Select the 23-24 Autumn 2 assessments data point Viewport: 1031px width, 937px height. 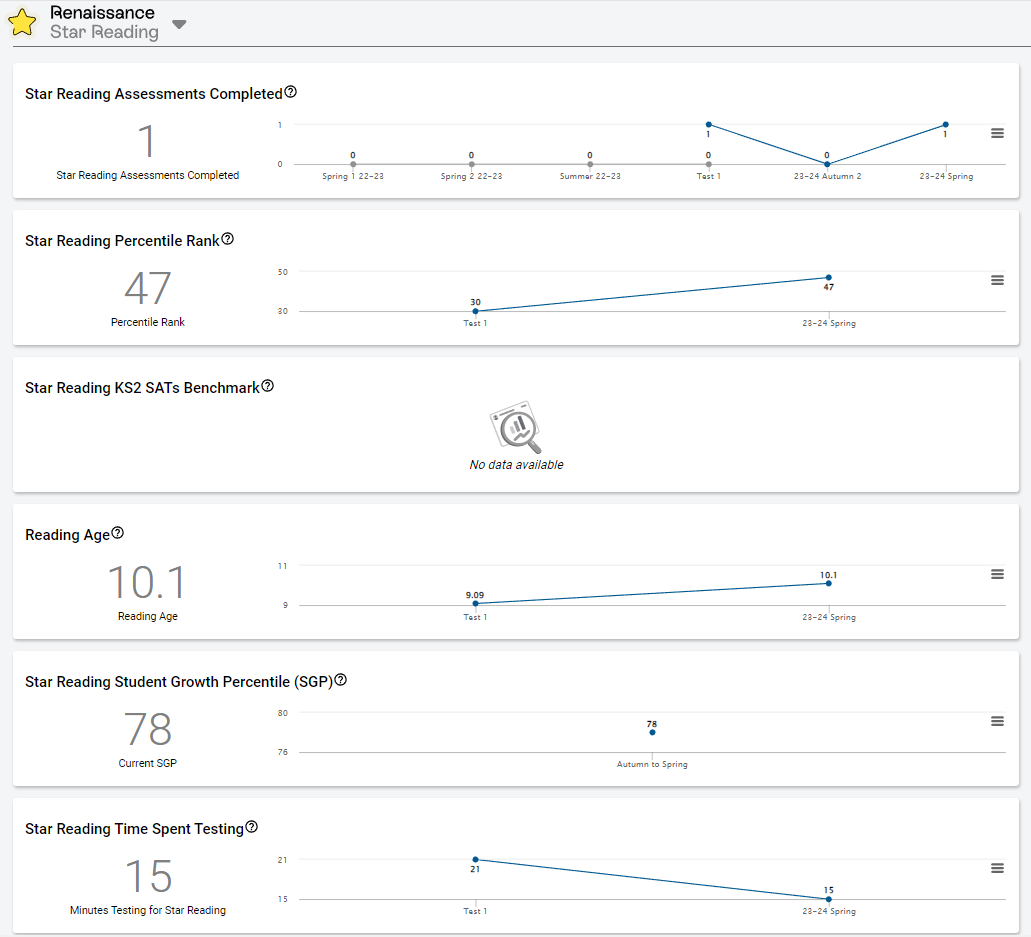[827, 164]
